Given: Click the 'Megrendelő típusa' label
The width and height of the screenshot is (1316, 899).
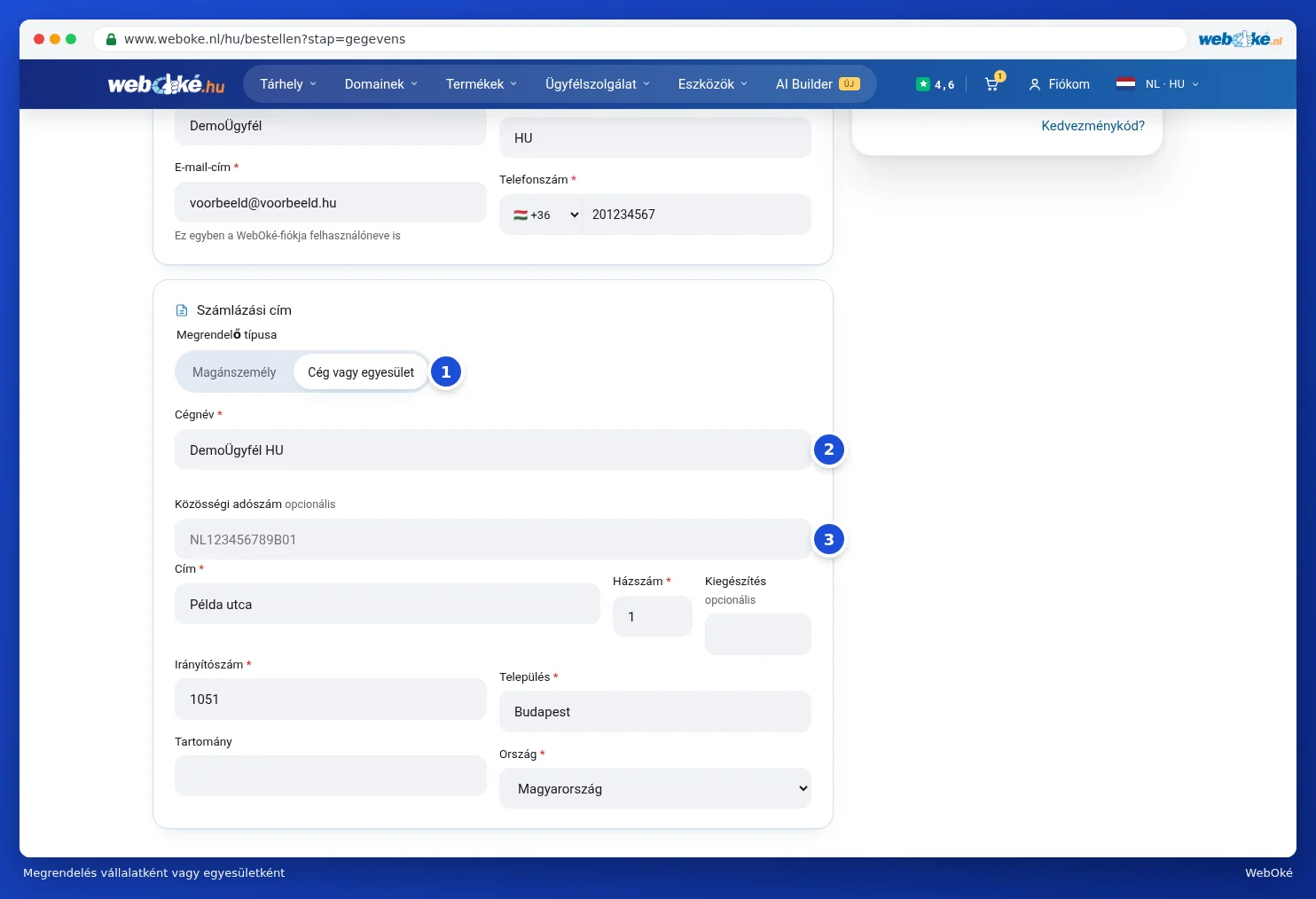Looking at the screenshot, I should (x=226, y=334).
